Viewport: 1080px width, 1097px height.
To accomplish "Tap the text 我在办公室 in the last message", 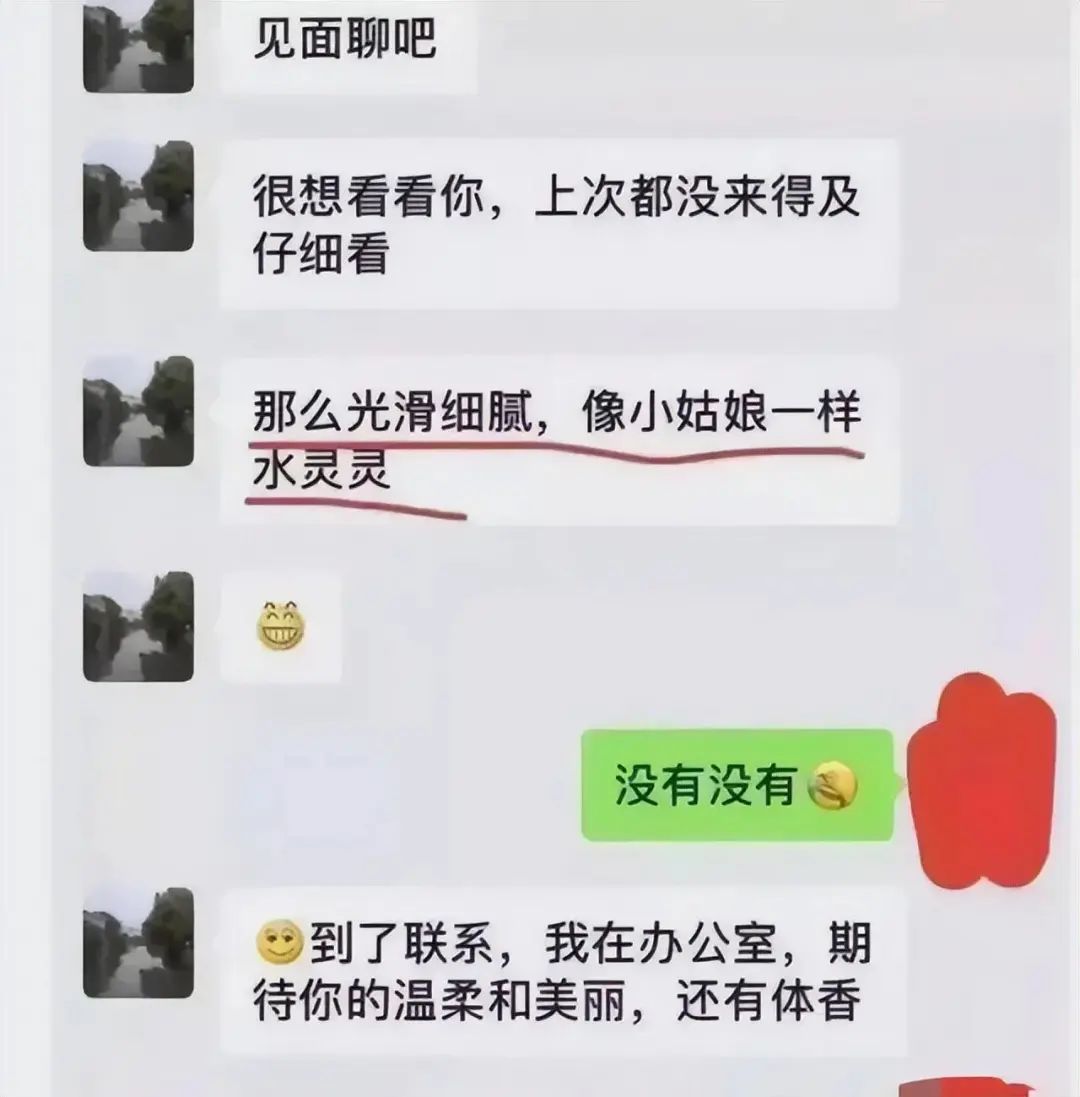I will pos(660,943).
